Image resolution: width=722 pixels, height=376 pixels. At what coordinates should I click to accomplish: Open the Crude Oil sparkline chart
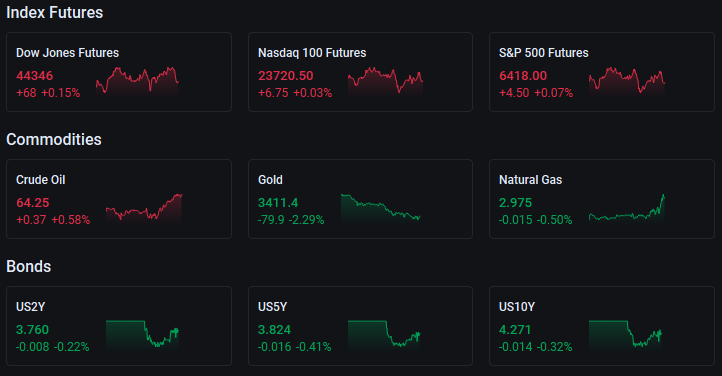coord(144,208)
